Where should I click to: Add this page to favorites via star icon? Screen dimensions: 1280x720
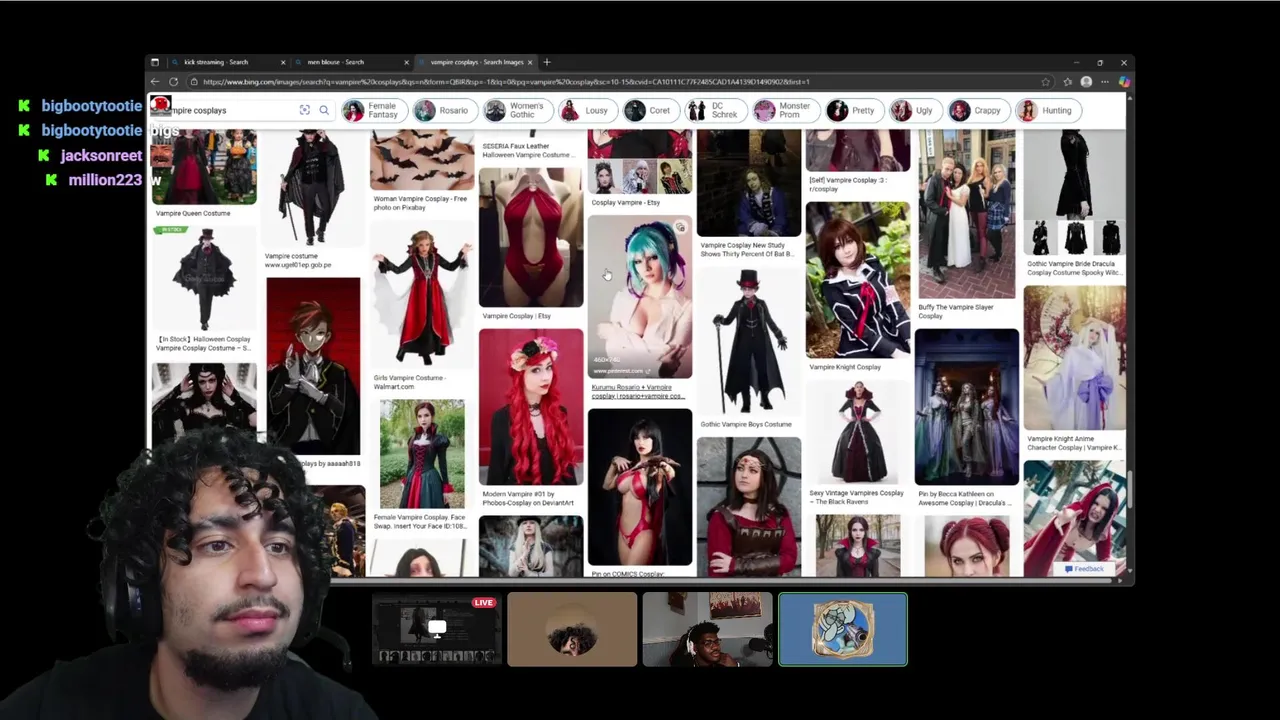pos(1046,82)
